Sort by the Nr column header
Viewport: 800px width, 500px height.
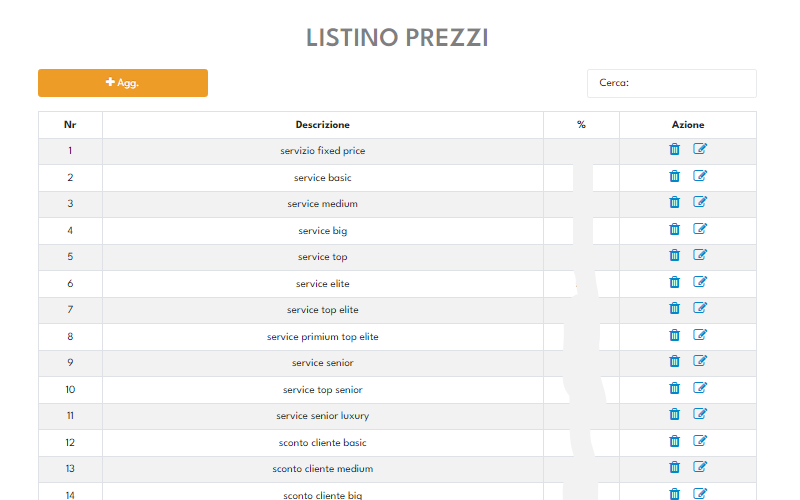[x=70, y=125]
